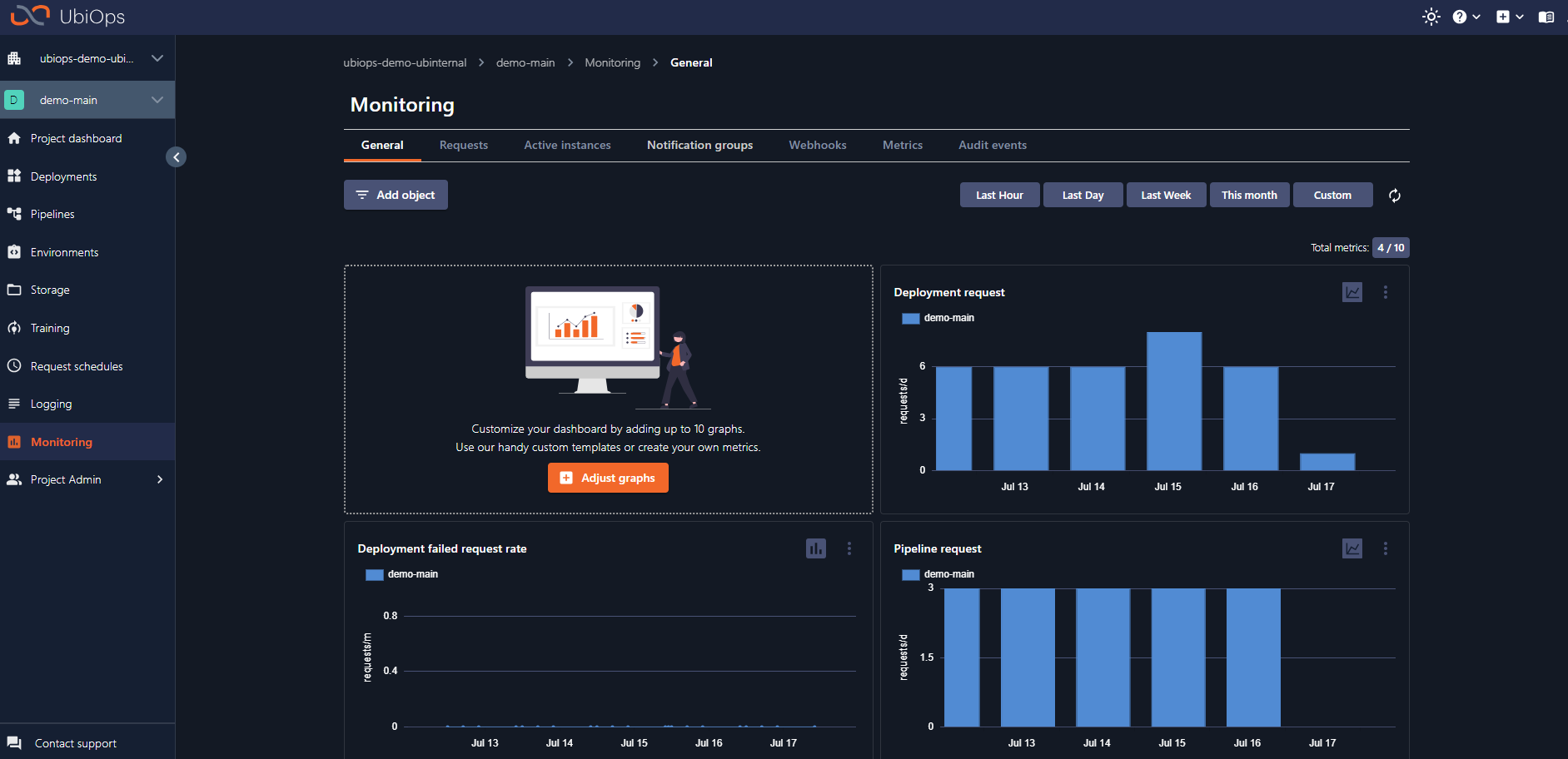Image resolution: width=1568 pixels, height=759 pixels.
Task: Click Monitoring breadcrumb link
Action: coord(613,62)
